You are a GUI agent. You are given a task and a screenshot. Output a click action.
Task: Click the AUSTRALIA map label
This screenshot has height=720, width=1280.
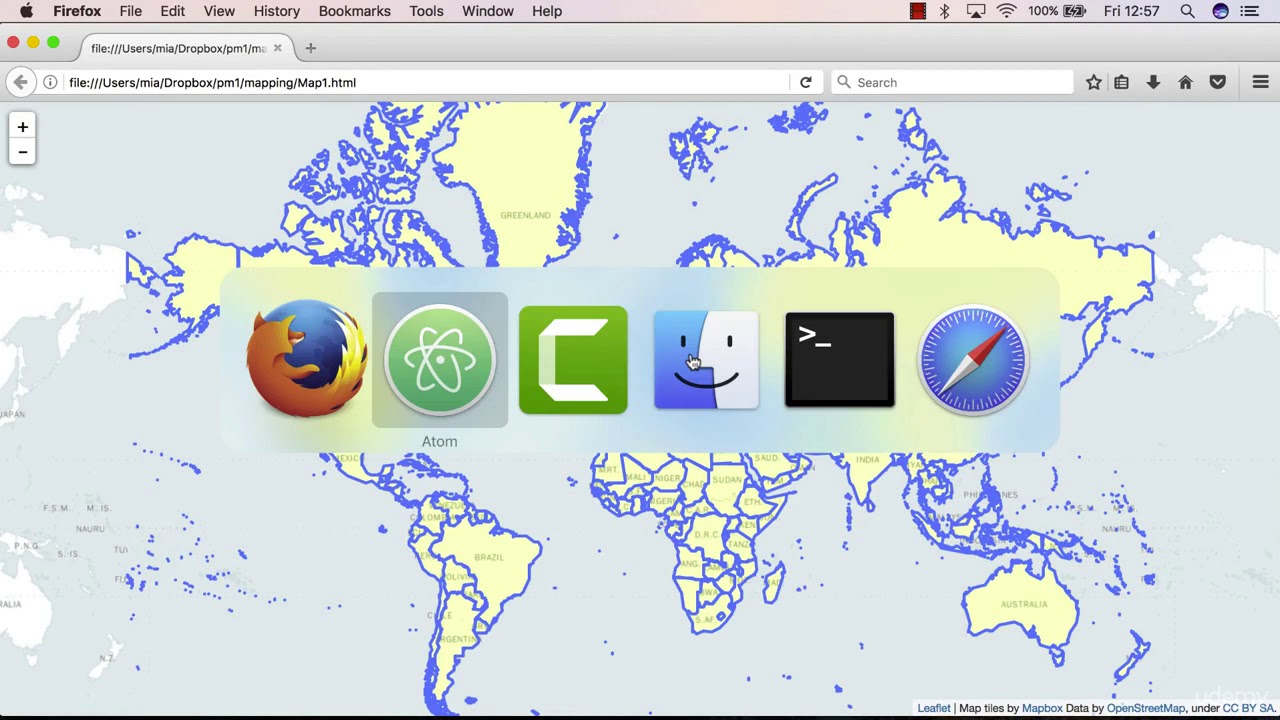coord(1024,604)
